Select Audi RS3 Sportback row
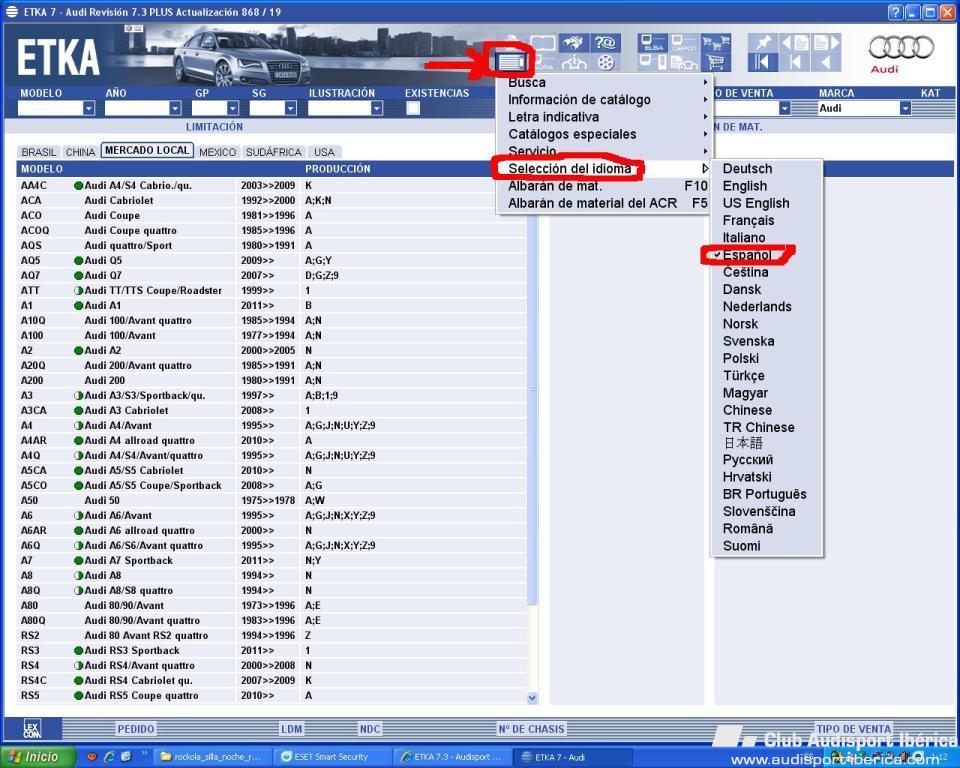Viewport: 960px width, 768px height. (272, 650)
